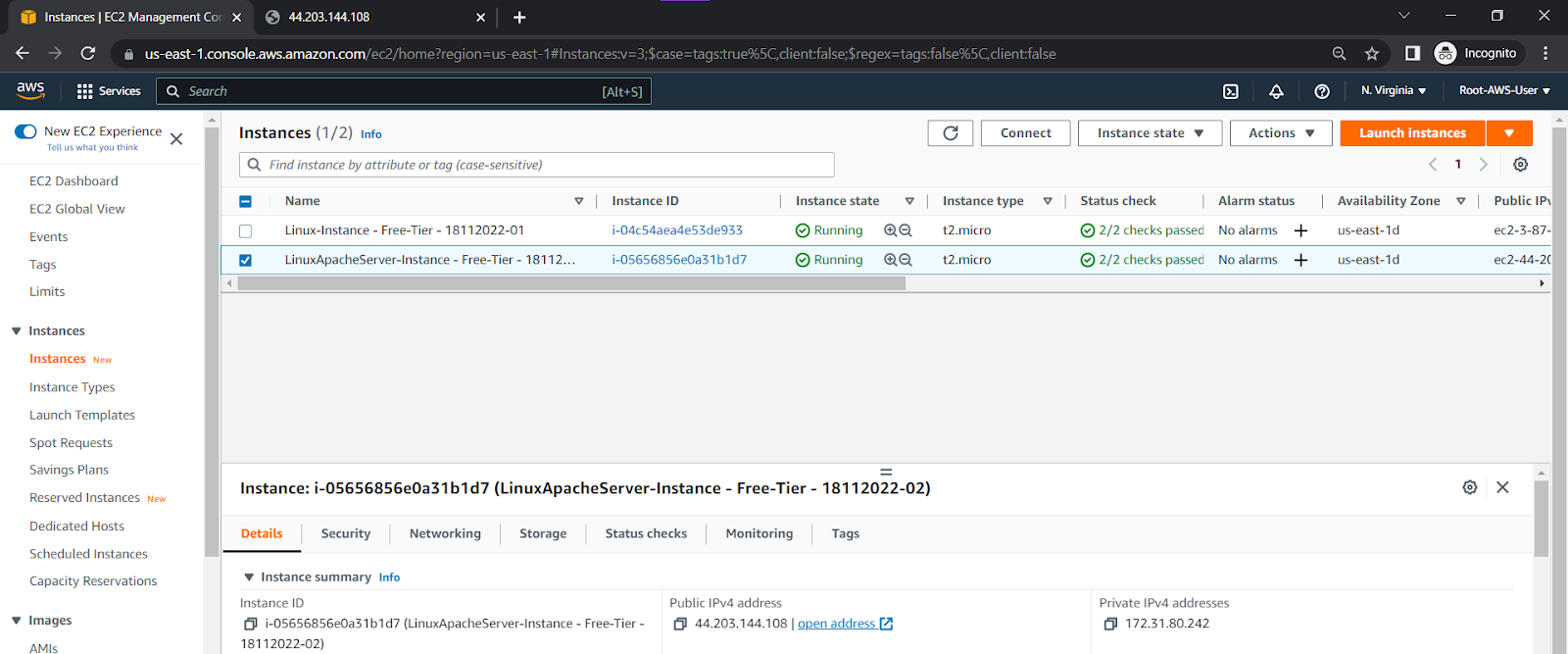This screenshot has height=654, width=1568.
Task: Zoom out icon for Linux-Instance state
Action: tap(906, 230)
